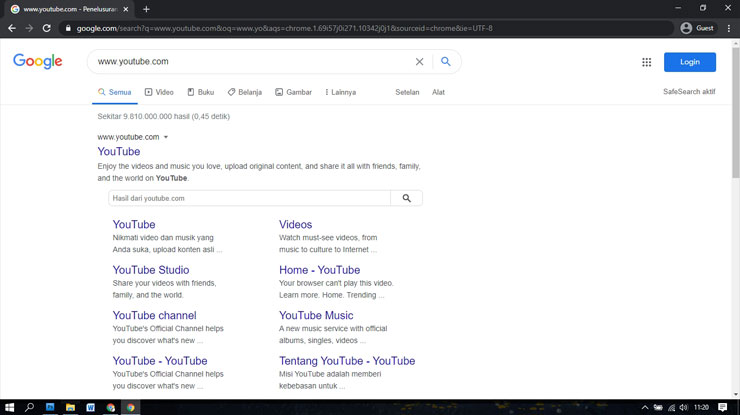Clear the search box with X icon
The height and width of the screenshot is (415, 740).
coord(419,62)
